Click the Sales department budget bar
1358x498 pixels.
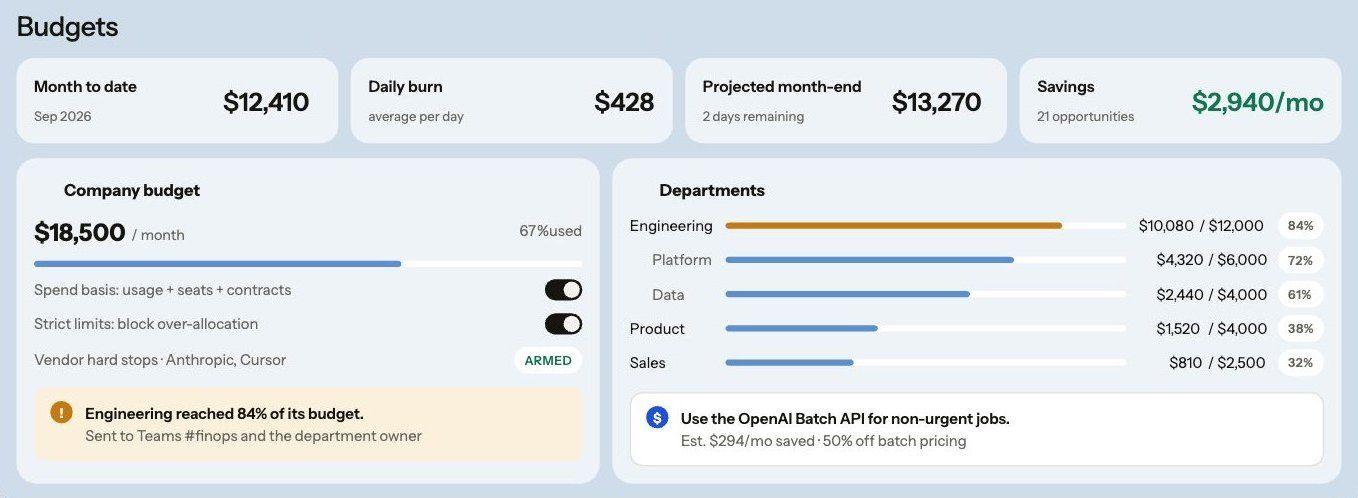click(x=925, y=362)
